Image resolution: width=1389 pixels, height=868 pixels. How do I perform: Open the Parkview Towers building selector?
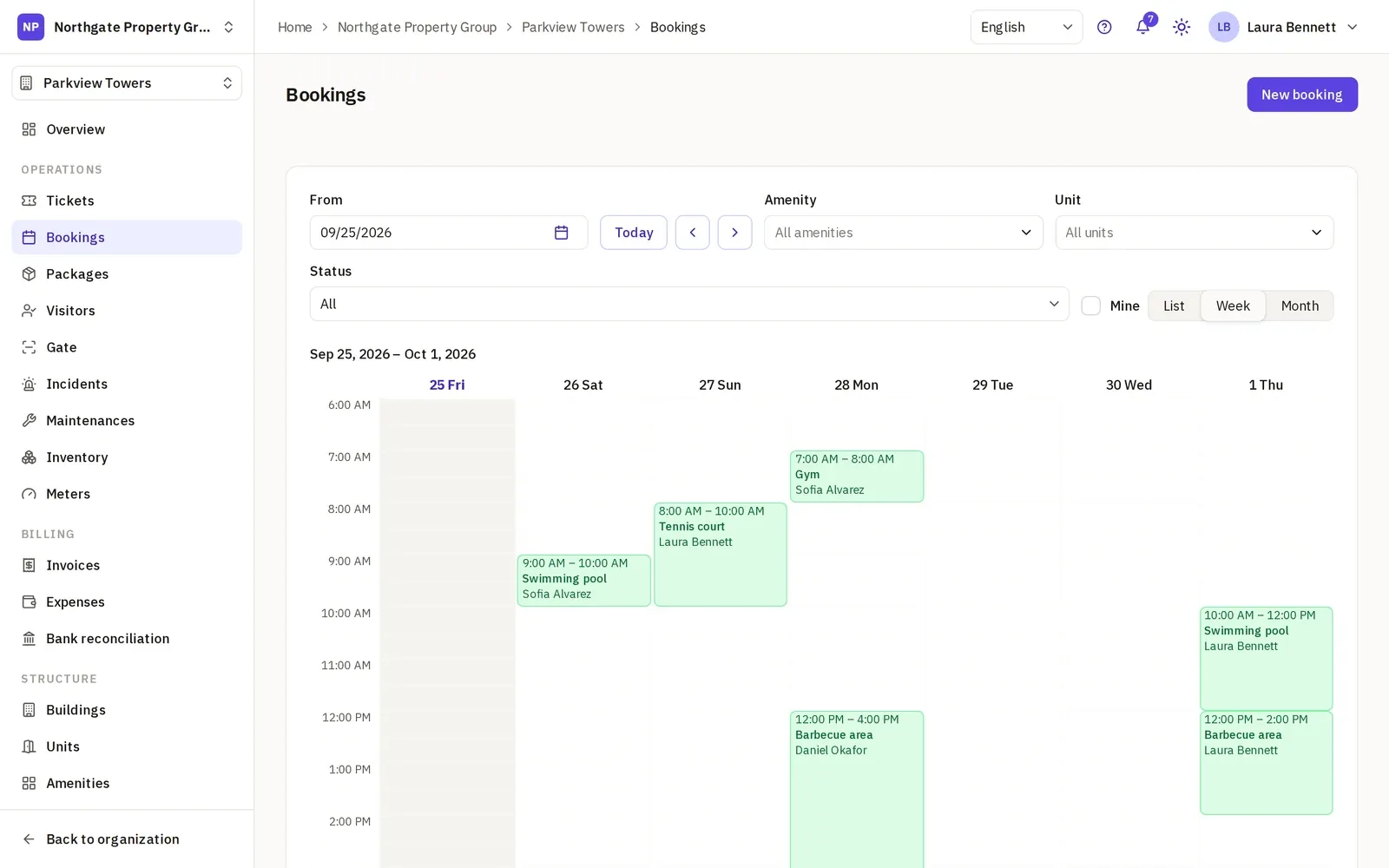point(127,83)
